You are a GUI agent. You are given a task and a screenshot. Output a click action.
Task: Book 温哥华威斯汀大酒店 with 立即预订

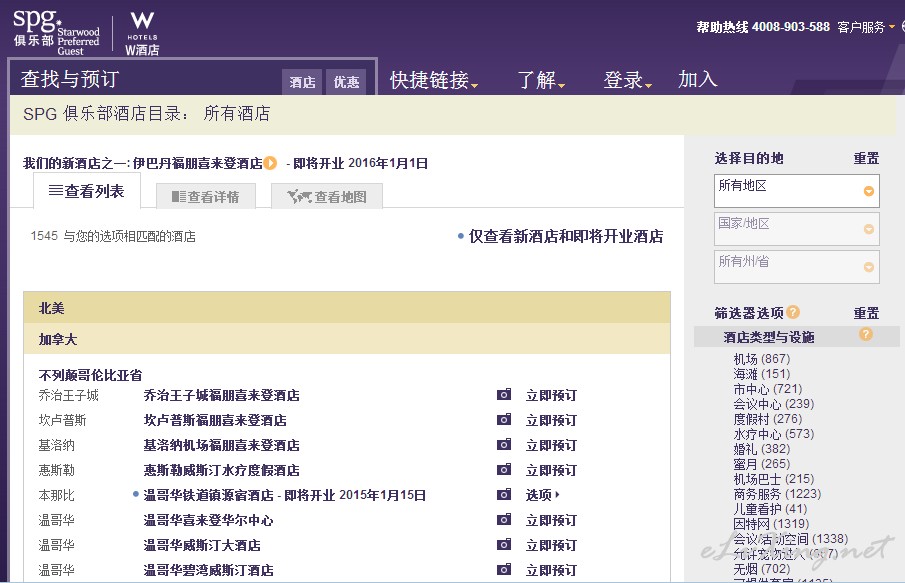click(x=551, y=545)
